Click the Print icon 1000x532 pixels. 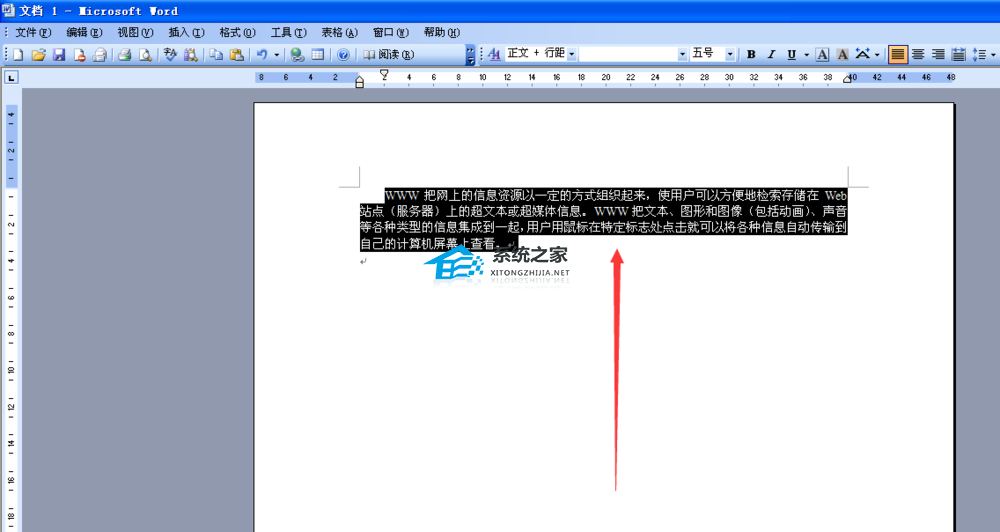[x=125, y=55]
